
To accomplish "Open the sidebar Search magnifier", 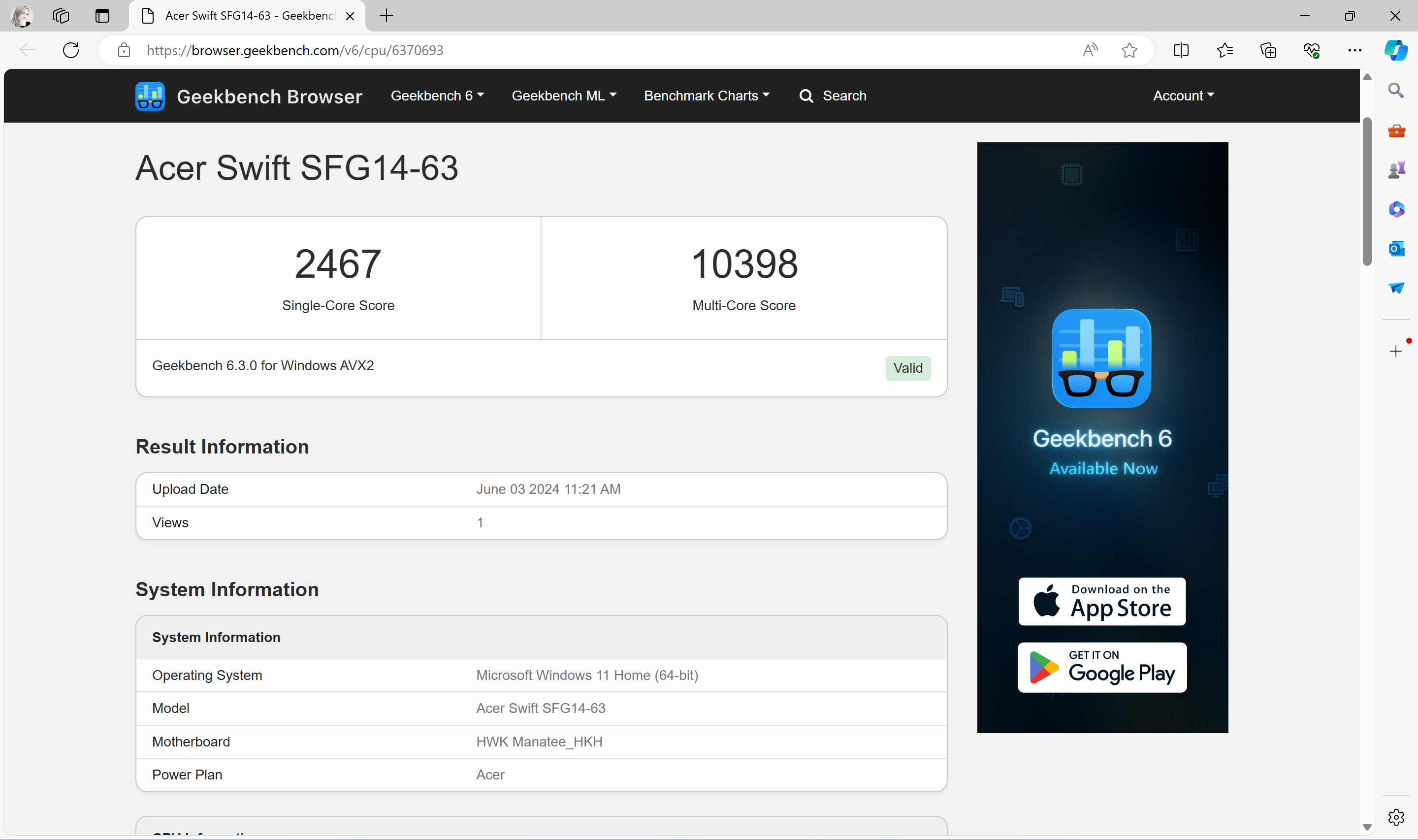I will click(x=1396, y=91).
